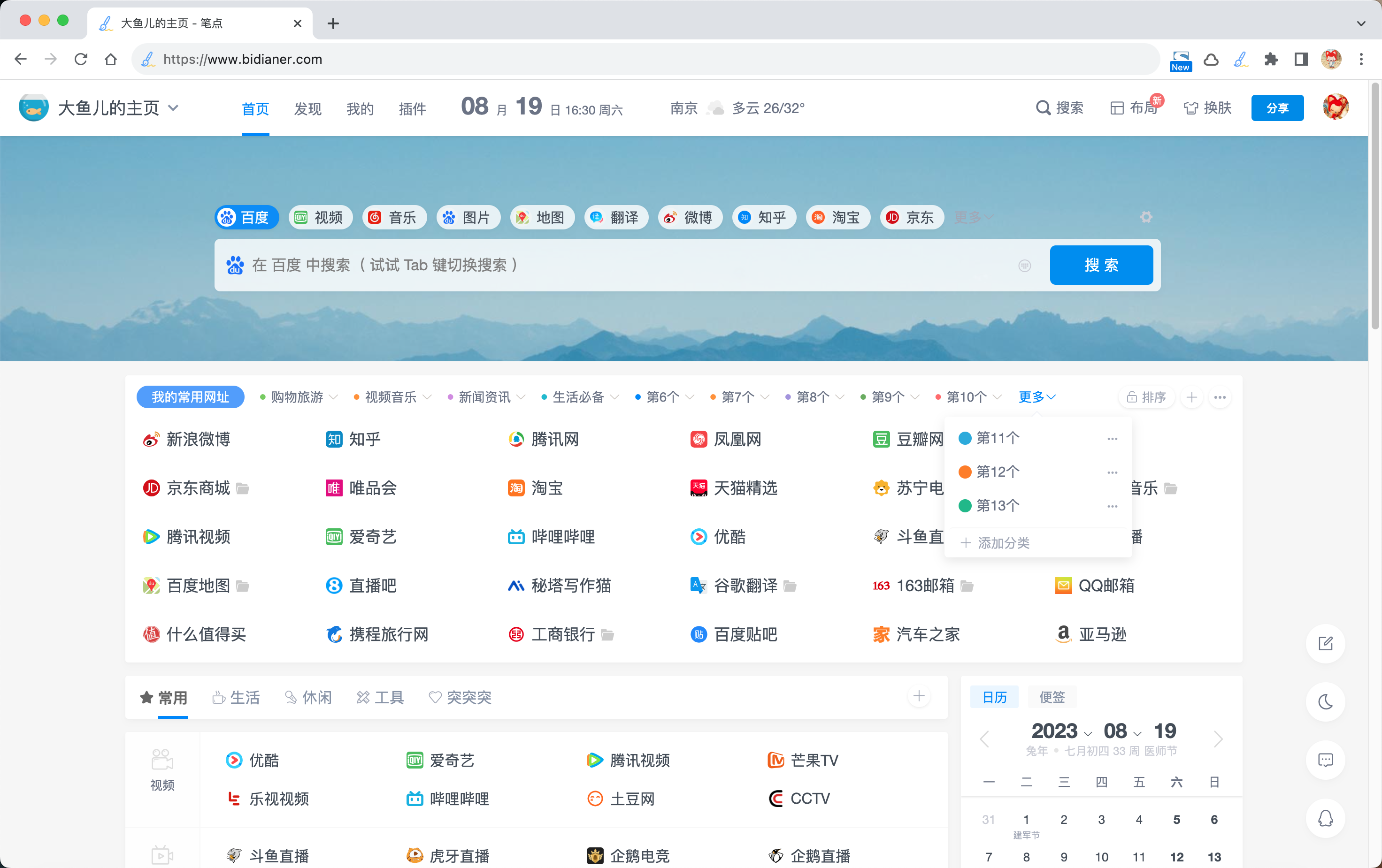This screenshot has width=1382, height=868.
Task: Open the feedback chat floating button
Action: [1325, 760]
